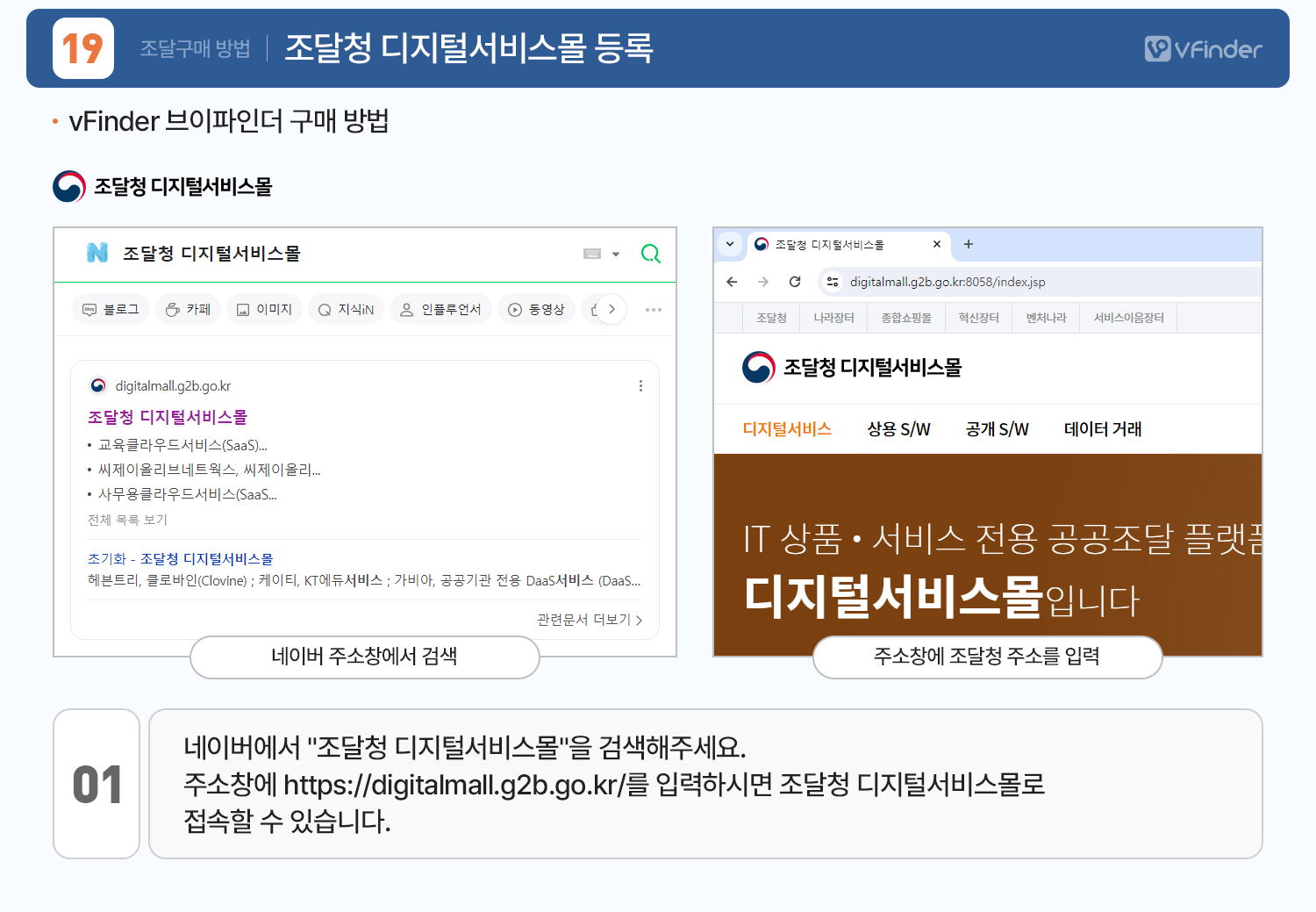Viewport: 1316px width, 912px height.
Task: Click the vFinder logo in header
Action: pyautogui.click(x=1203, y=49)
